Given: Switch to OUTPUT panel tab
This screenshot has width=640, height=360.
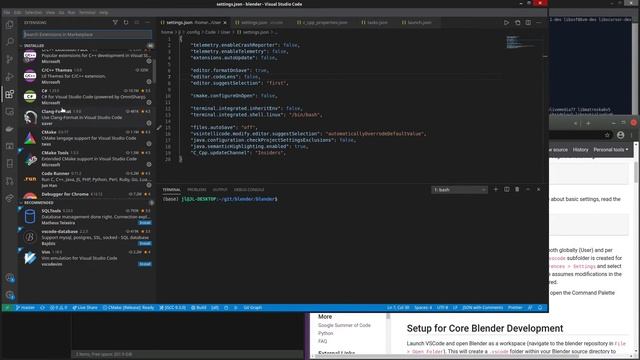Looking at the screenshot, I should click(x=220, y=190).
